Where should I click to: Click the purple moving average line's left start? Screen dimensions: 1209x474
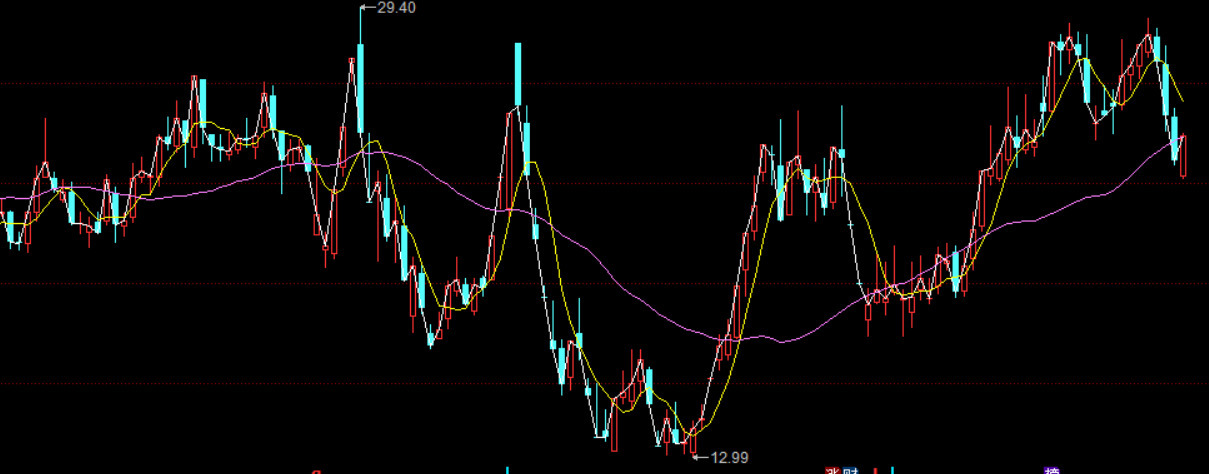pos(4,199)
